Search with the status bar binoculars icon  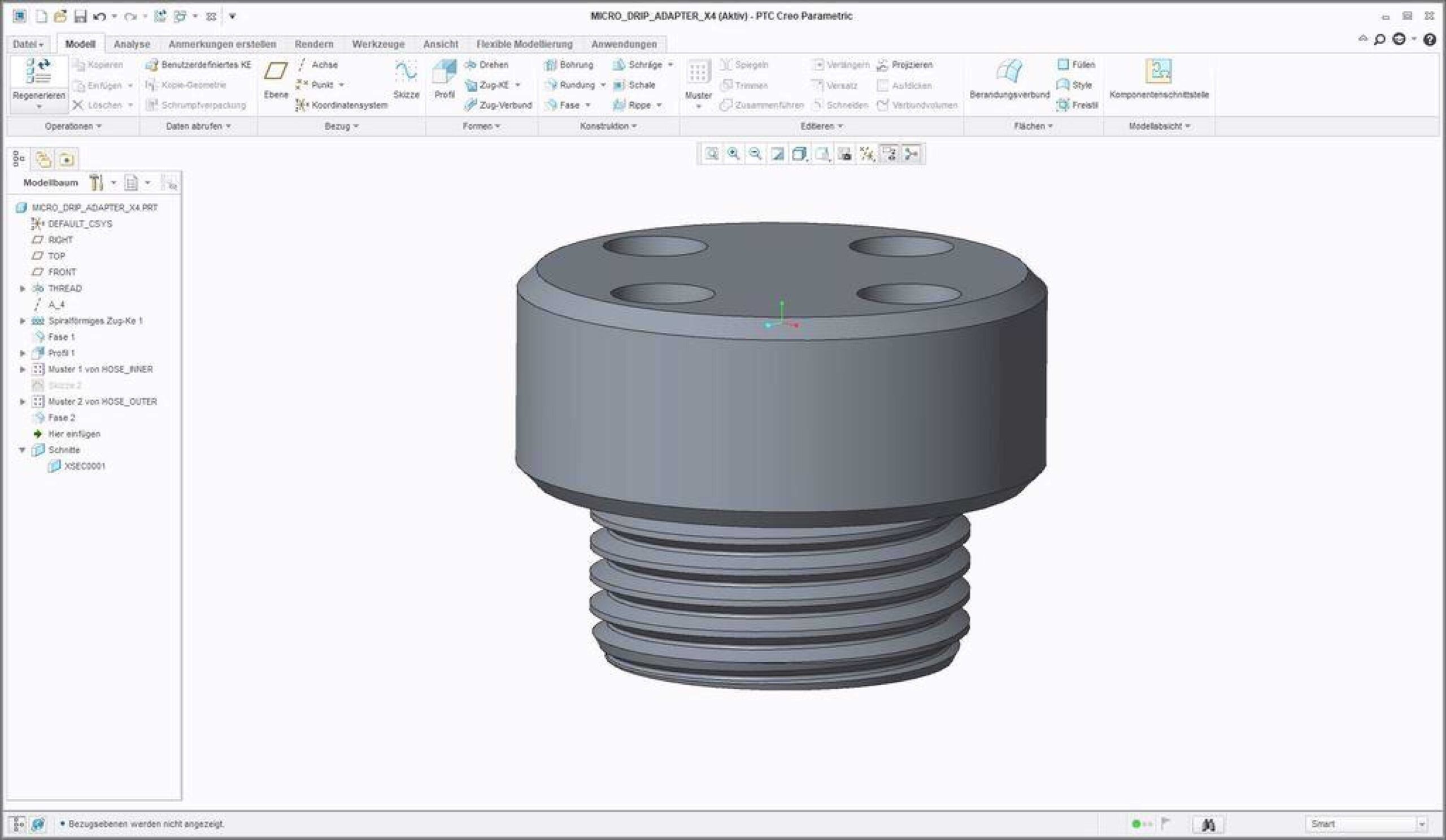1208,825
